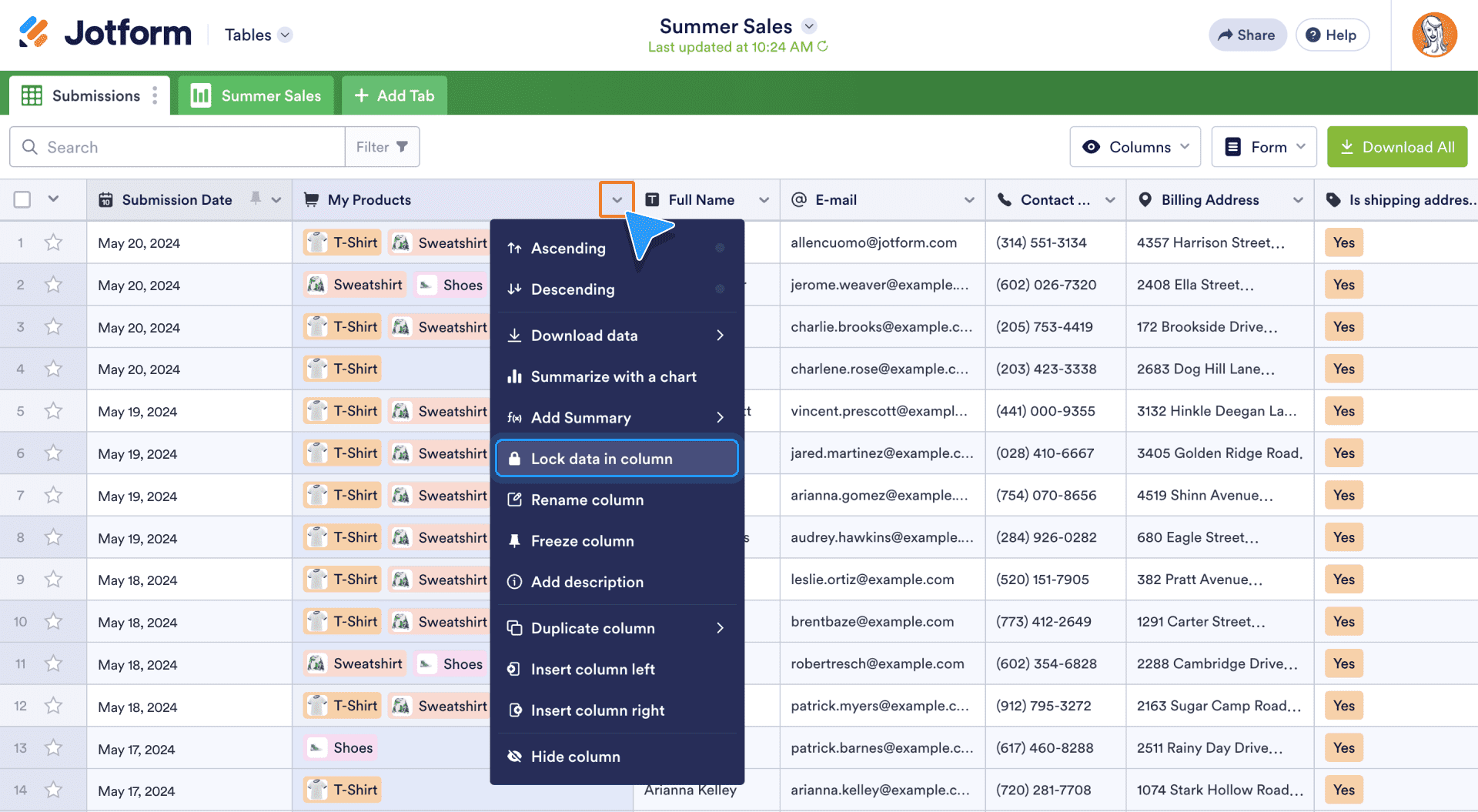The height and width of the screenshot is (812, 1478).
Task: Click email allencuomo@jotform.com
Action: pyautogui.click(x=874, y=242)
